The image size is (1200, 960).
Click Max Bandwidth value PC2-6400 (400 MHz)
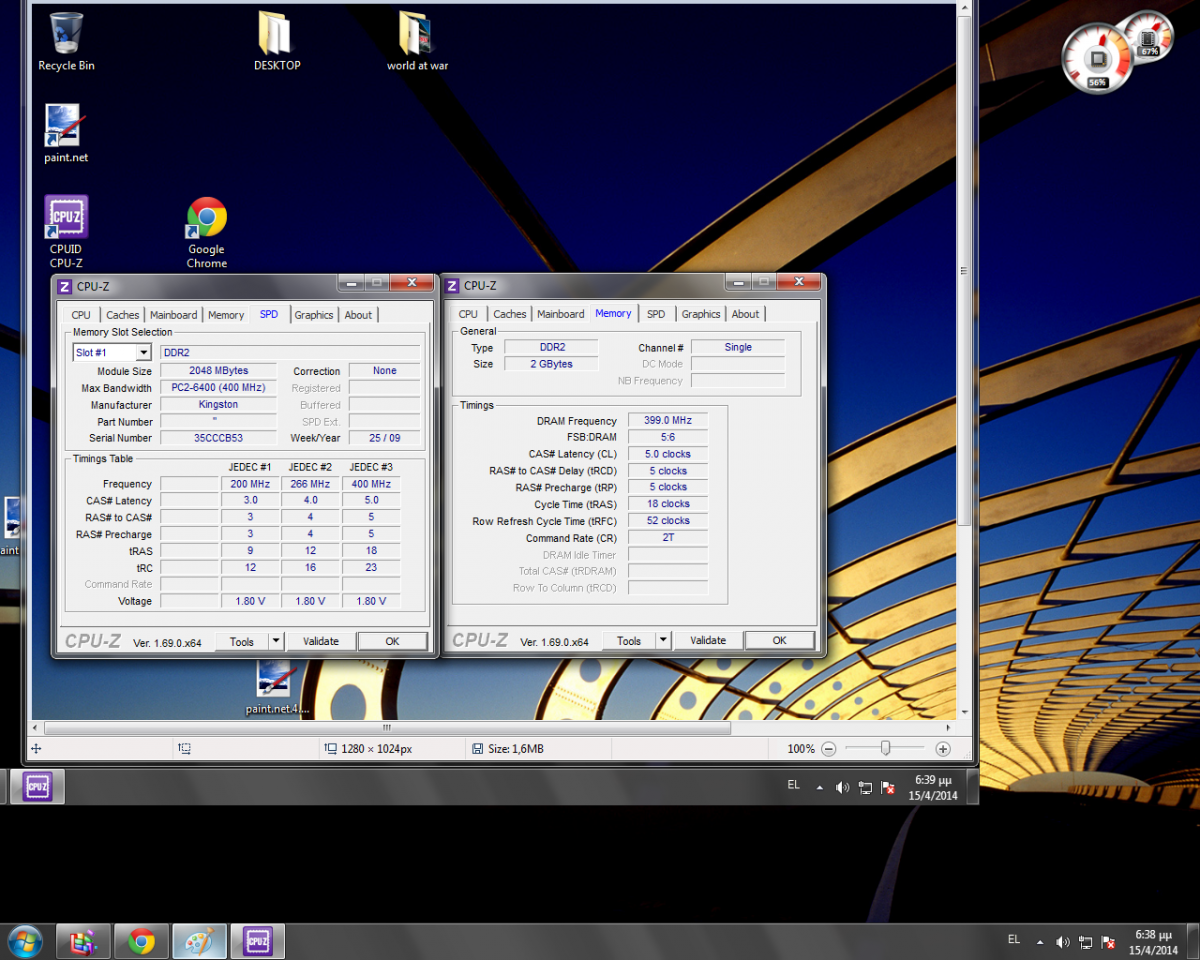pyautogui.click(x=218, y=388)
